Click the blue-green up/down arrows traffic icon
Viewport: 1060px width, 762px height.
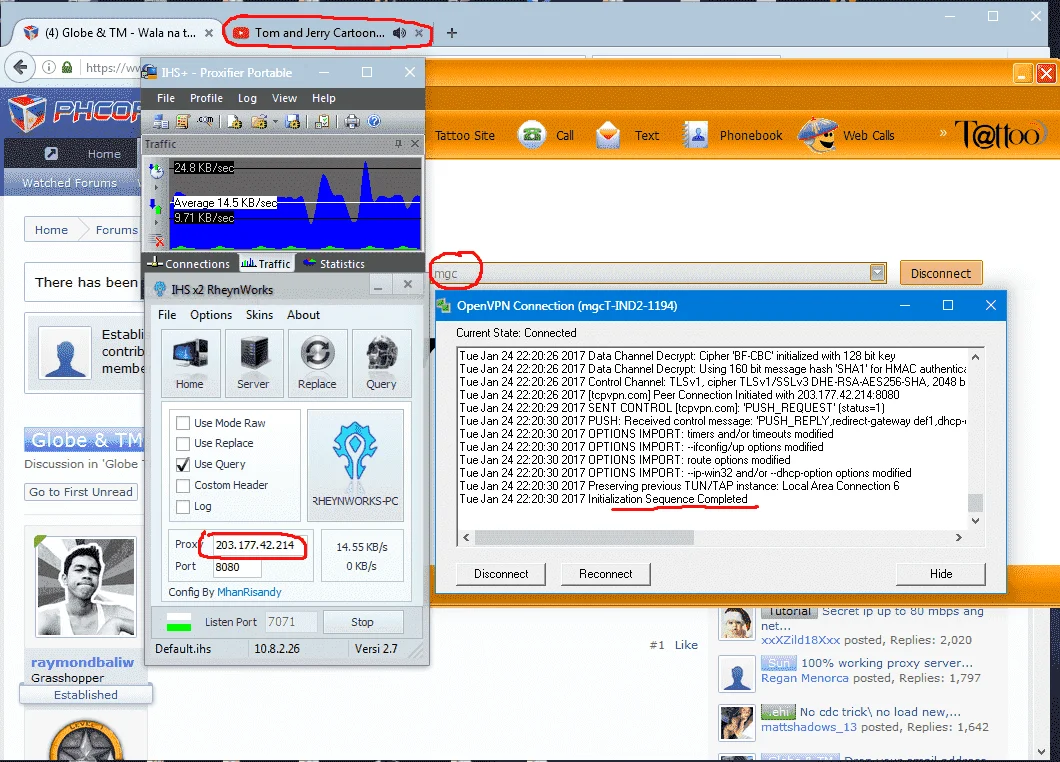[155, 205]
